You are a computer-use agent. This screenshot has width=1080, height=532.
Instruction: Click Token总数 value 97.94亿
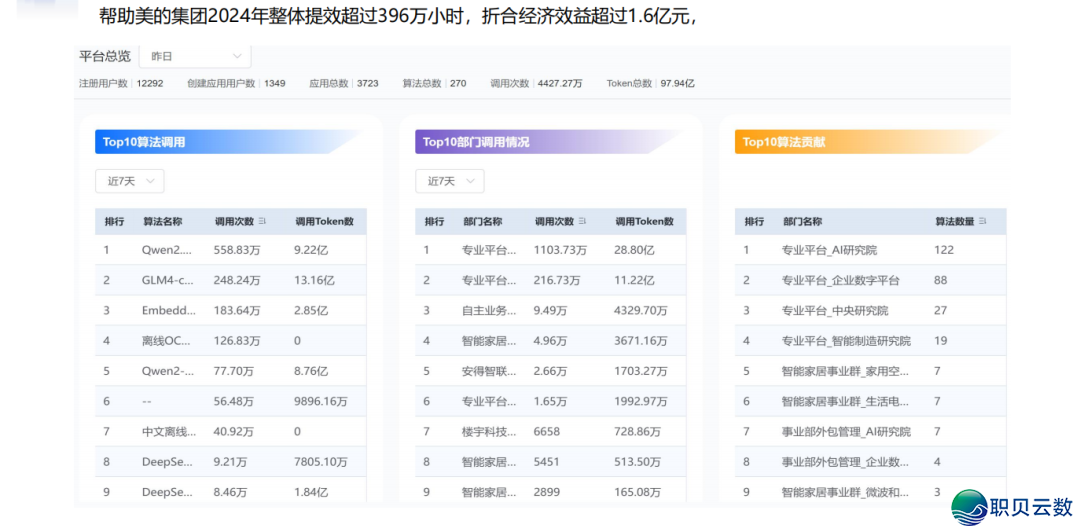click(x=677, y=83)
